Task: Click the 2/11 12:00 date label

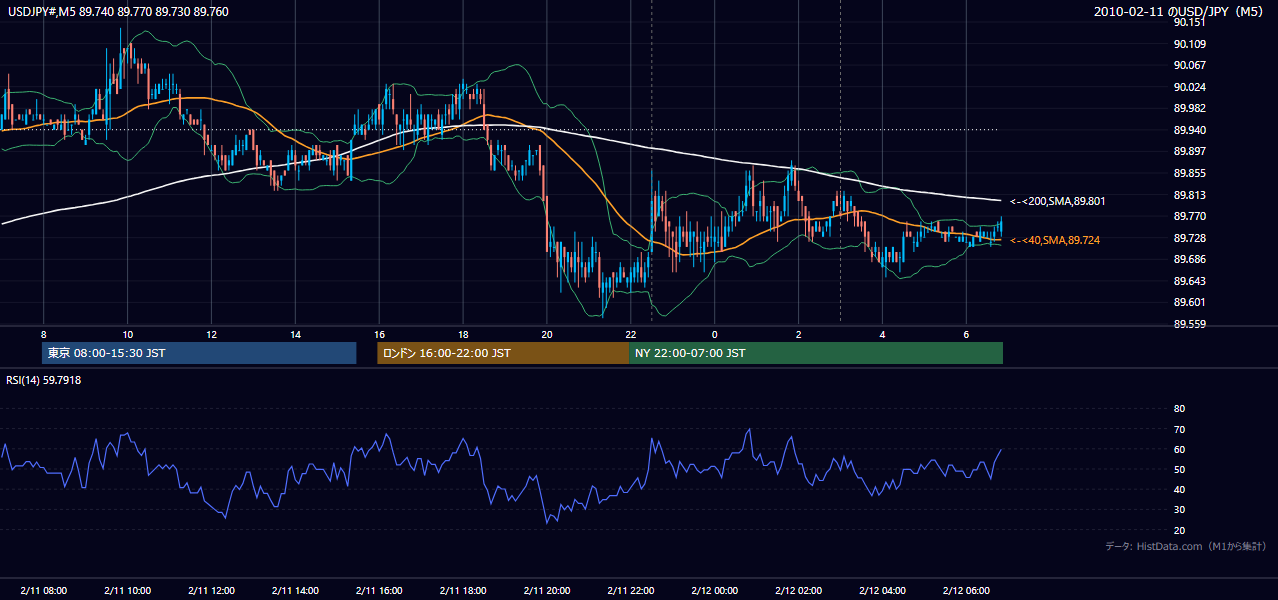Action: 211,591
